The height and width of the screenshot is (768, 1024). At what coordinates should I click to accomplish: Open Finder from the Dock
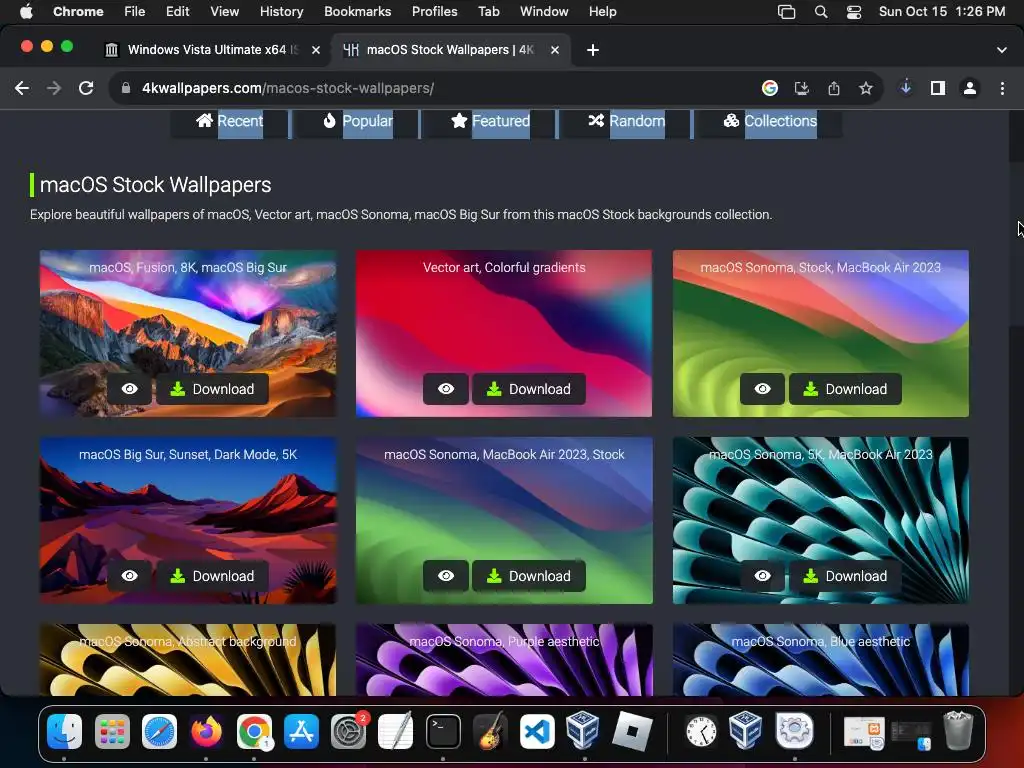(x=64, y=731)
